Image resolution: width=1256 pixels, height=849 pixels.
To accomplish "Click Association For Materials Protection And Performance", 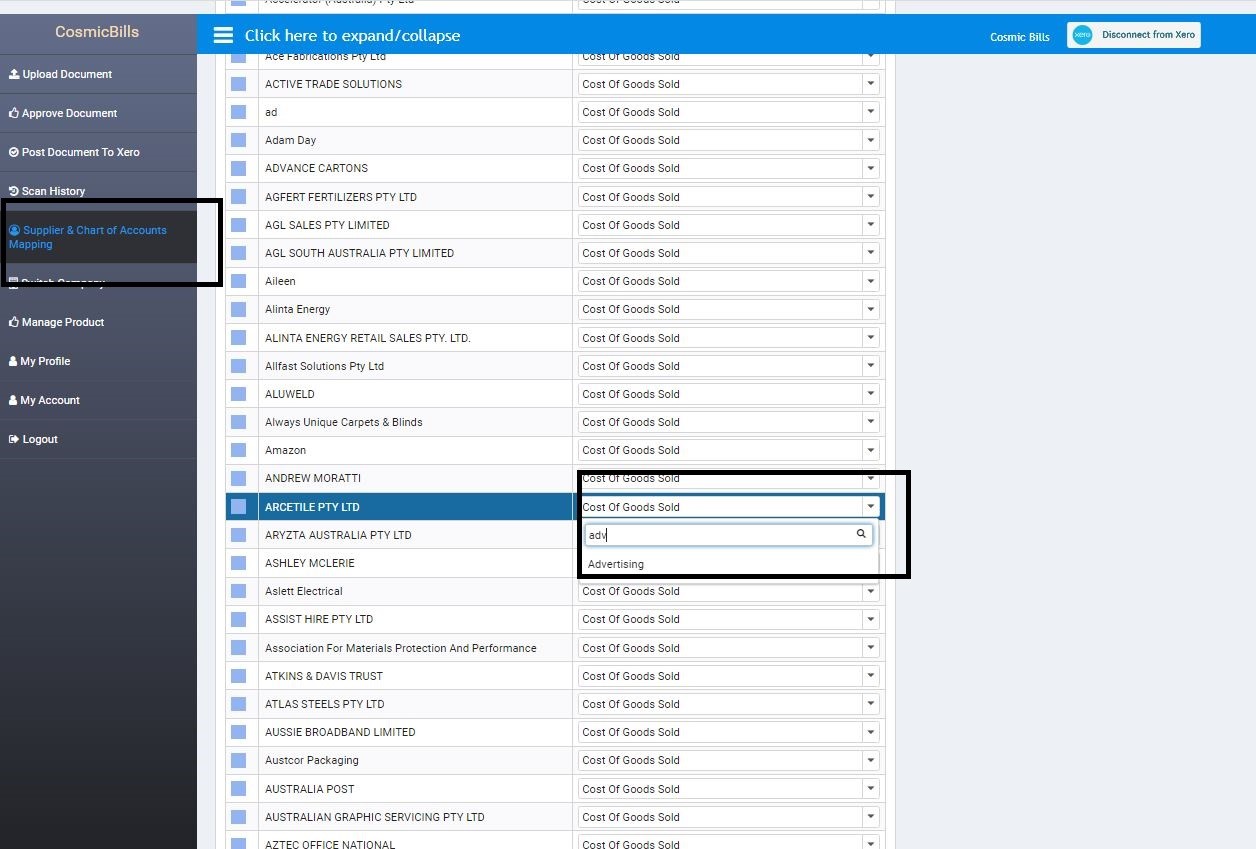I will [401, 648].
